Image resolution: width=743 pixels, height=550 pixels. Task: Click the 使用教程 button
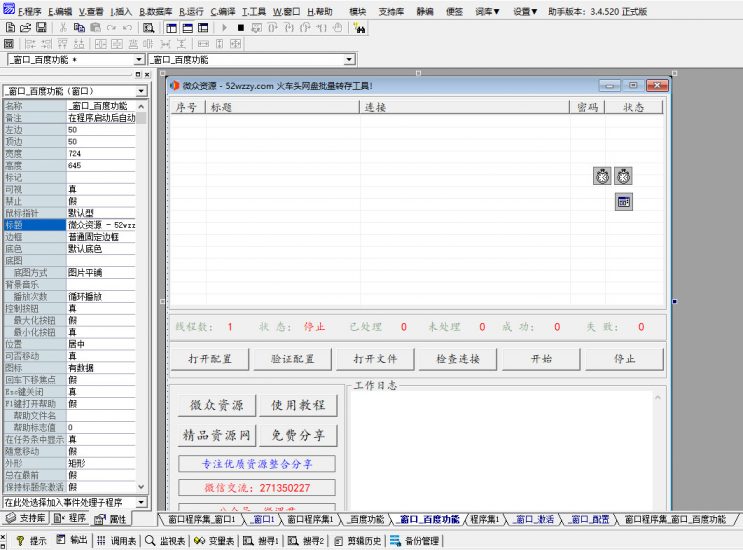click(298, 406)
